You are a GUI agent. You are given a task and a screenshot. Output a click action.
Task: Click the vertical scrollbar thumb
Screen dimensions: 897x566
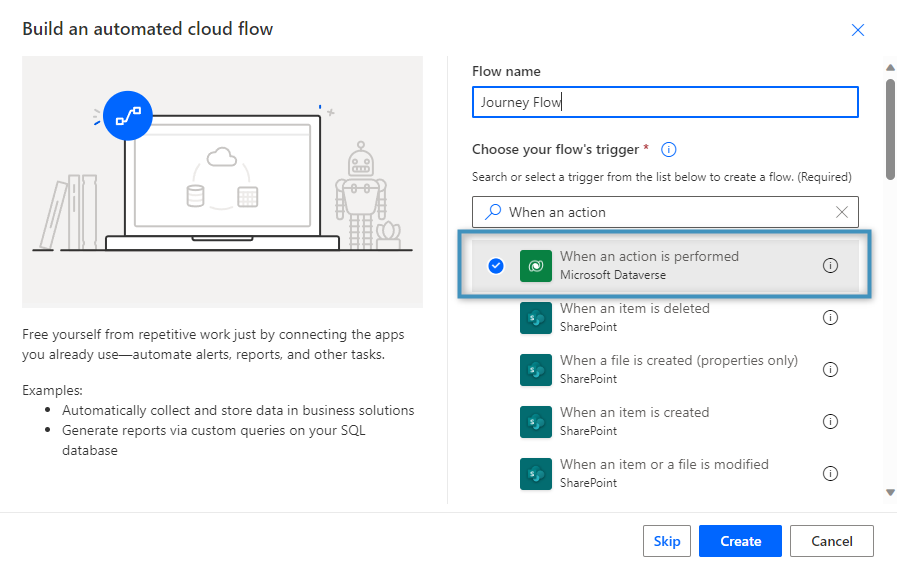coord(890,129)
